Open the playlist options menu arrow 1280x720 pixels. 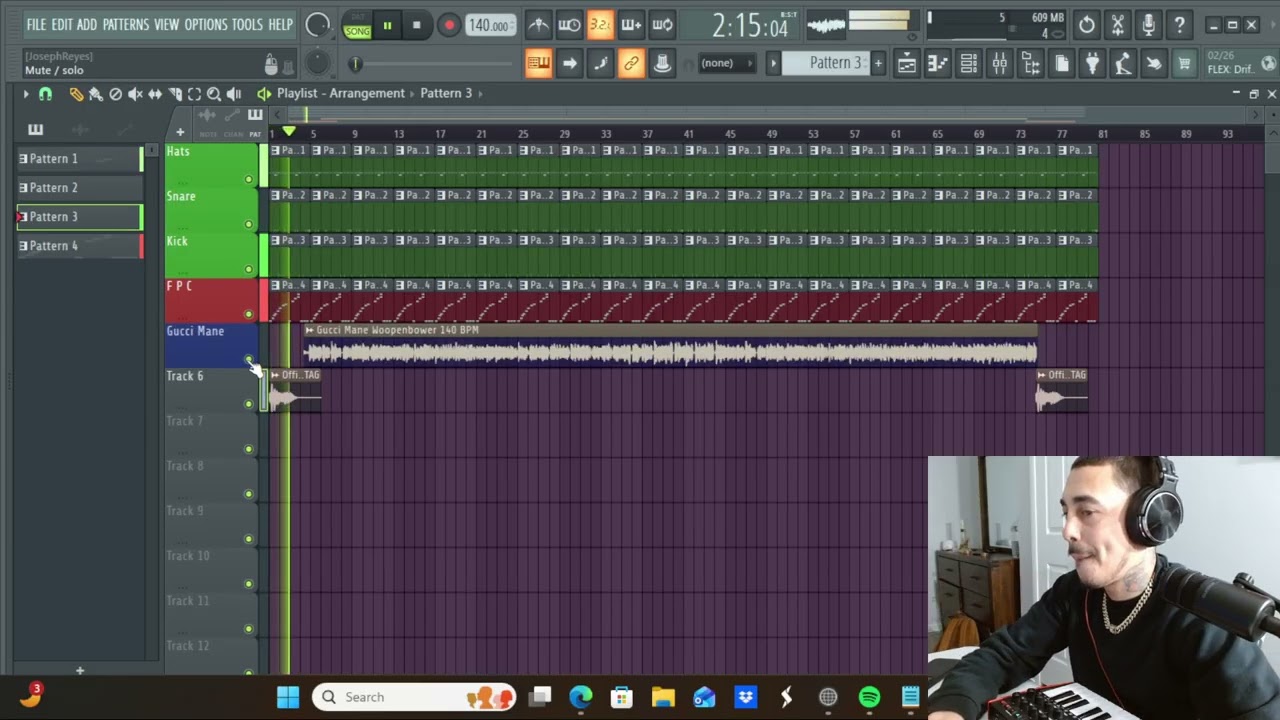26,94
